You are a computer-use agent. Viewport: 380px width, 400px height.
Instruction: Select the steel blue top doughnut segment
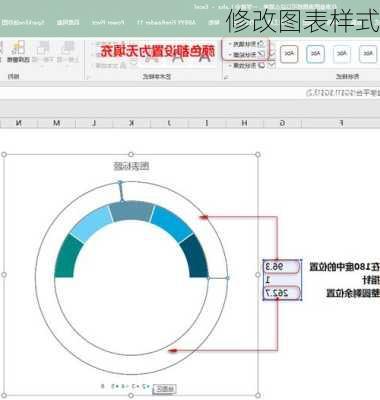132,211
